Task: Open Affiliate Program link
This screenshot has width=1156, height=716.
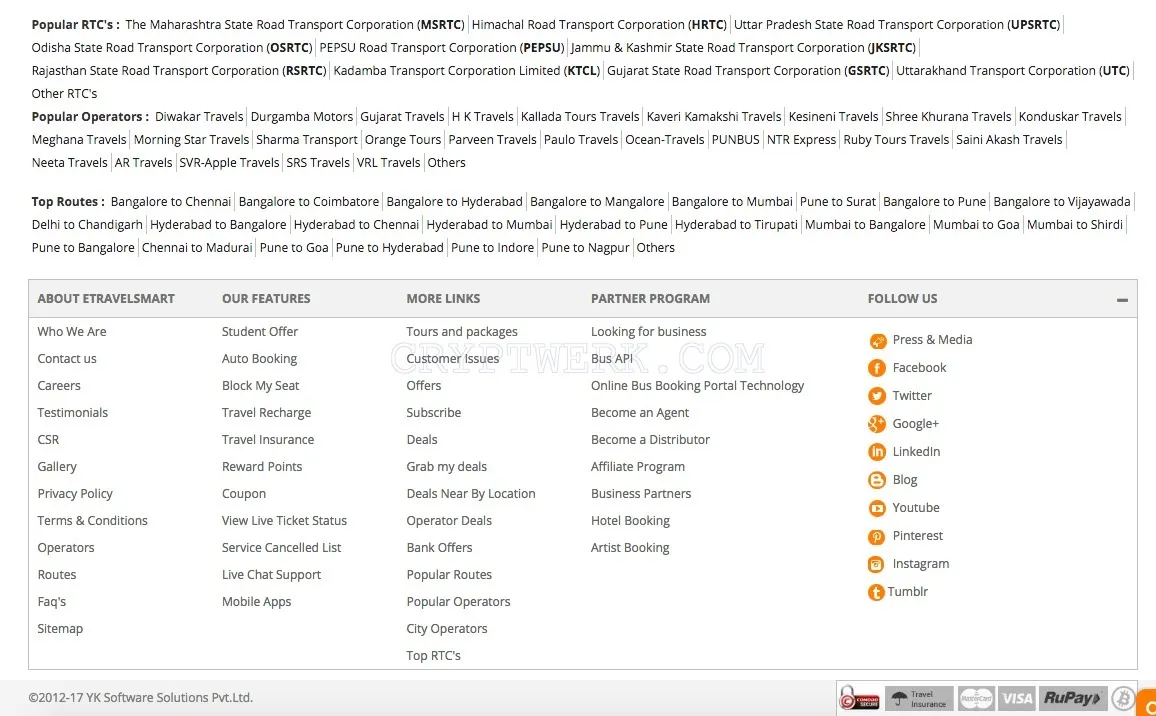Action: [x=638, y=466]
